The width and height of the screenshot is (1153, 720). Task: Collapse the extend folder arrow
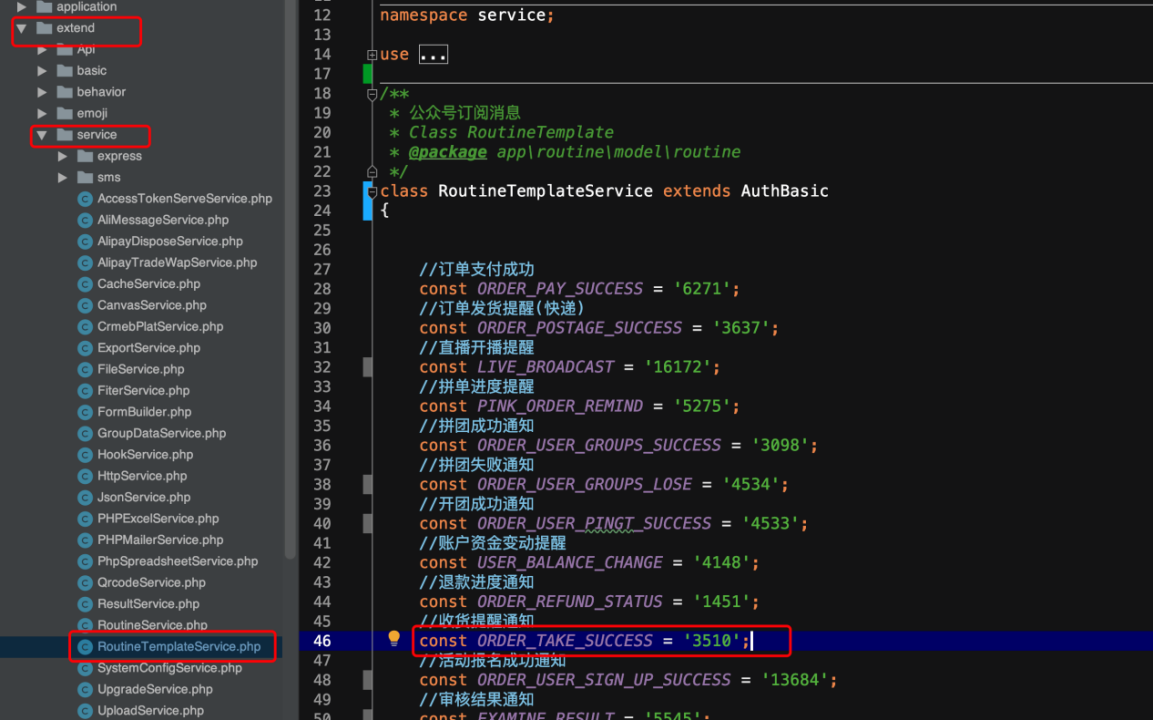tap(21, 28)
